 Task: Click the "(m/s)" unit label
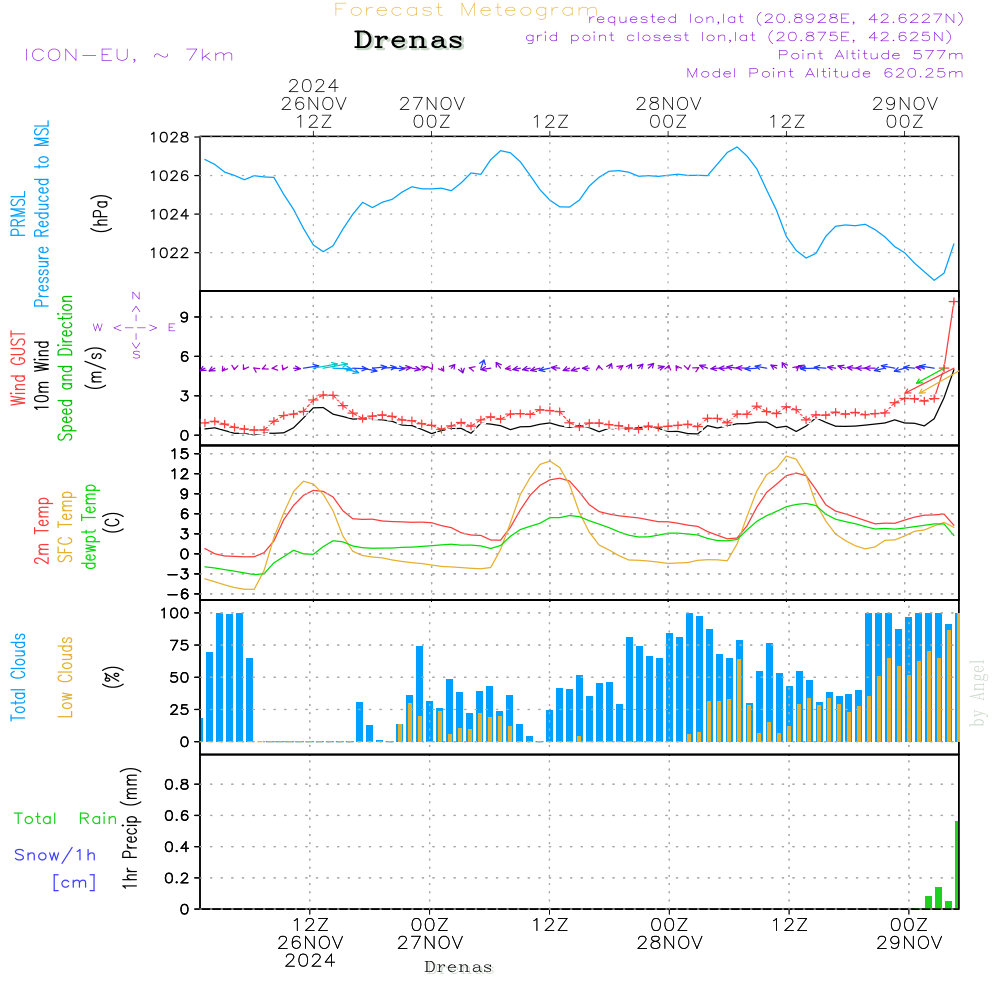[x=96, y=368]
